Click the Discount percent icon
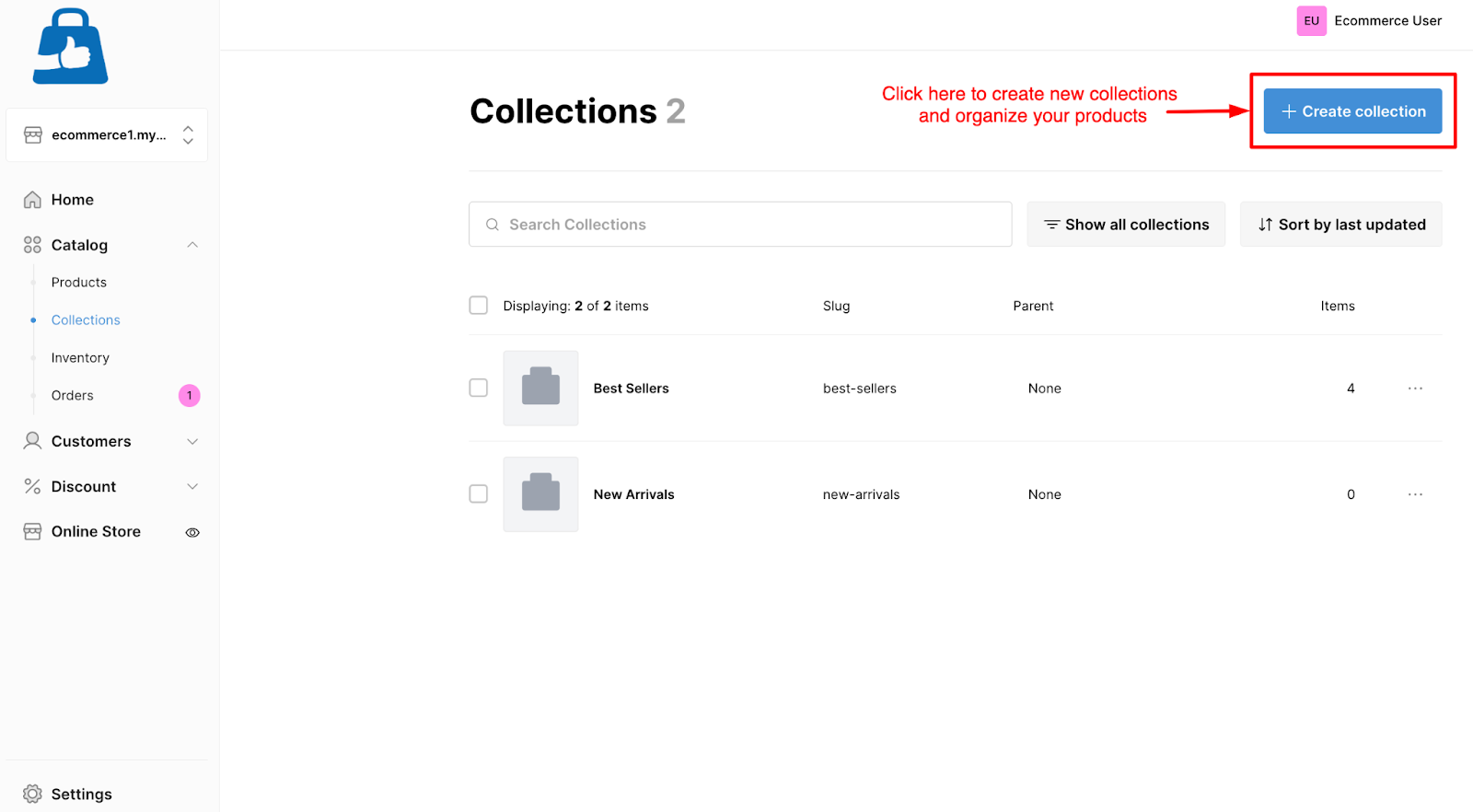 [32, 486]
